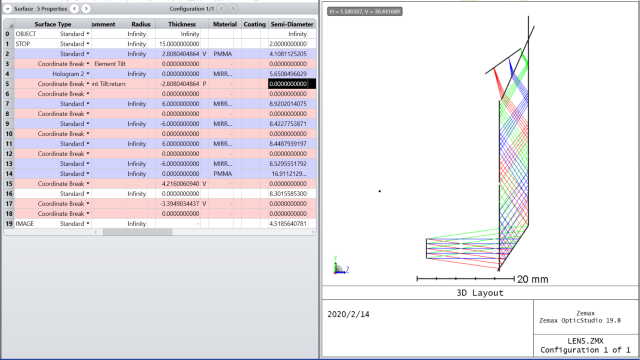
Task: Open surface type dropdown for surface 7
Action: click(88, 104)
